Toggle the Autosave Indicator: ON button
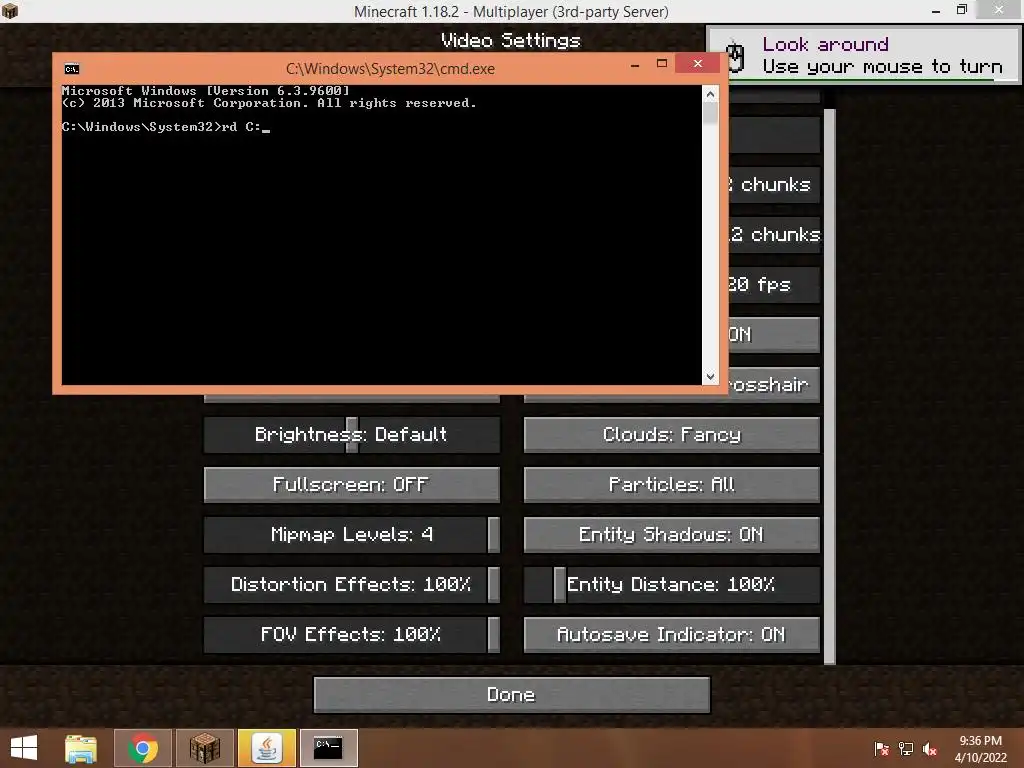Viewport: 1024px width, 768px height. 671,634
